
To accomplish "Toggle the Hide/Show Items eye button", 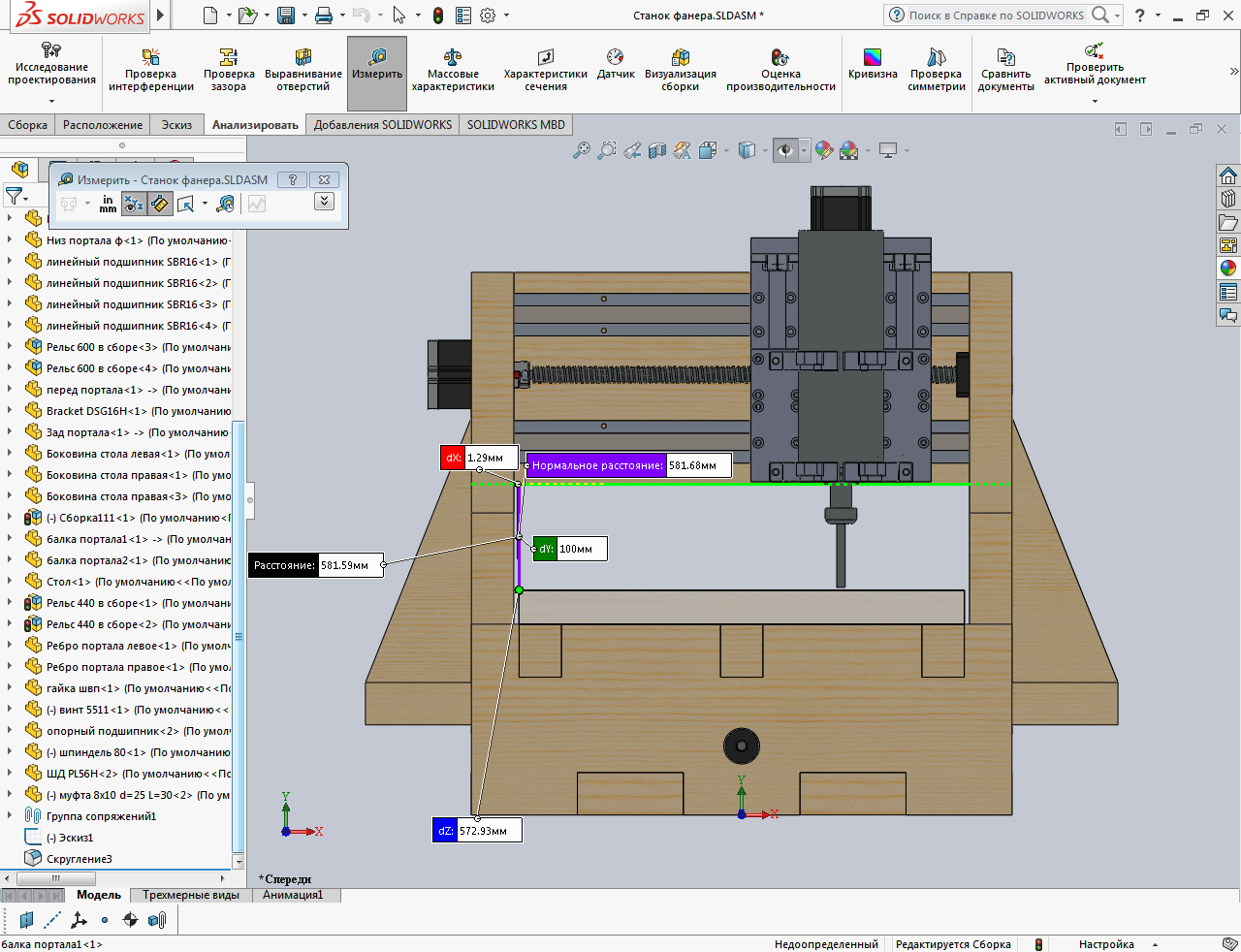I will 785,150.
